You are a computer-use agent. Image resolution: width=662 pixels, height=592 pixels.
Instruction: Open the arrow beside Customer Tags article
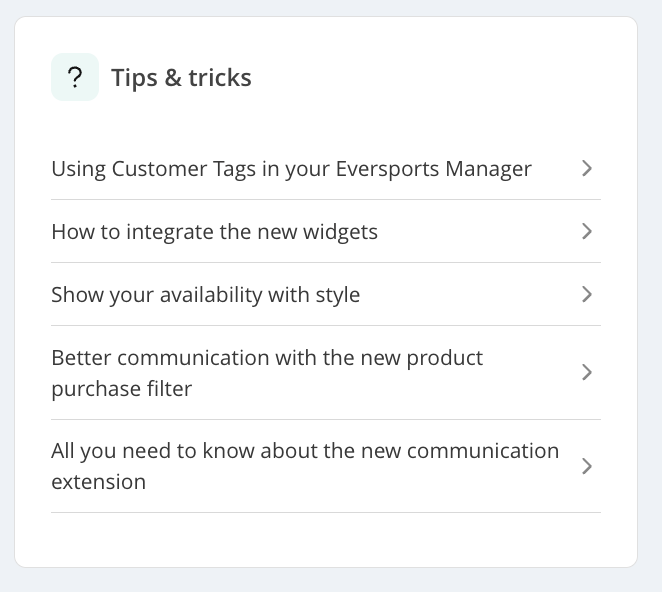pos(586,168)
